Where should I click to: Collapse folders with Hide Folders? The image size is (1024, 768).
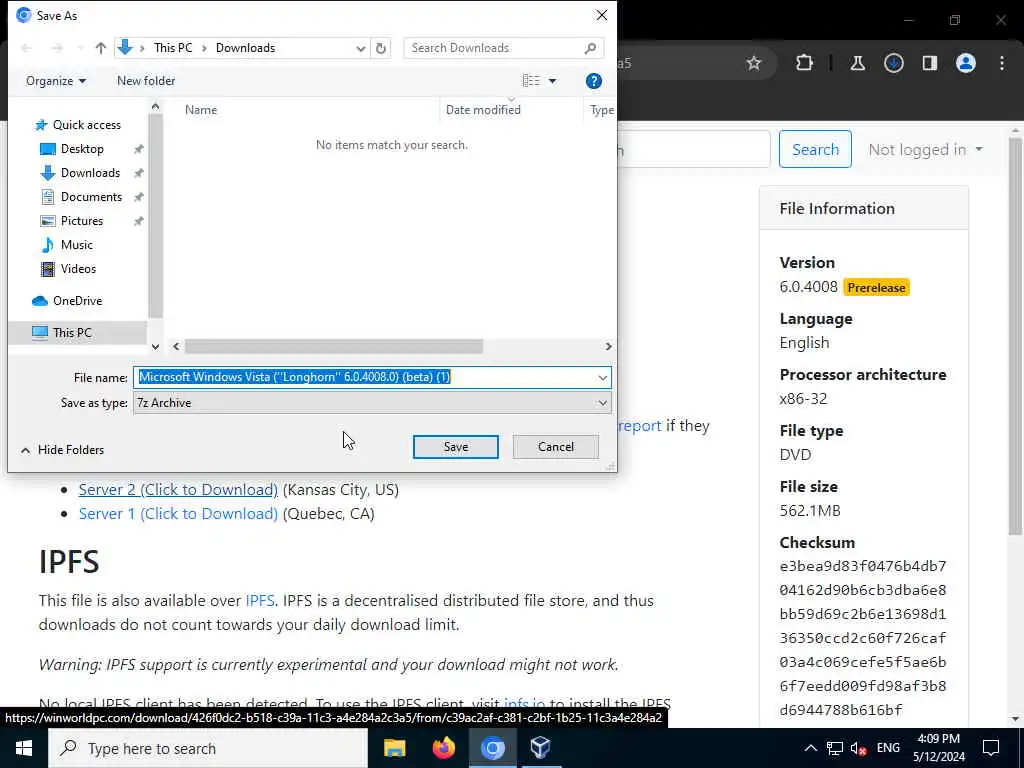(x=63, y=450)
